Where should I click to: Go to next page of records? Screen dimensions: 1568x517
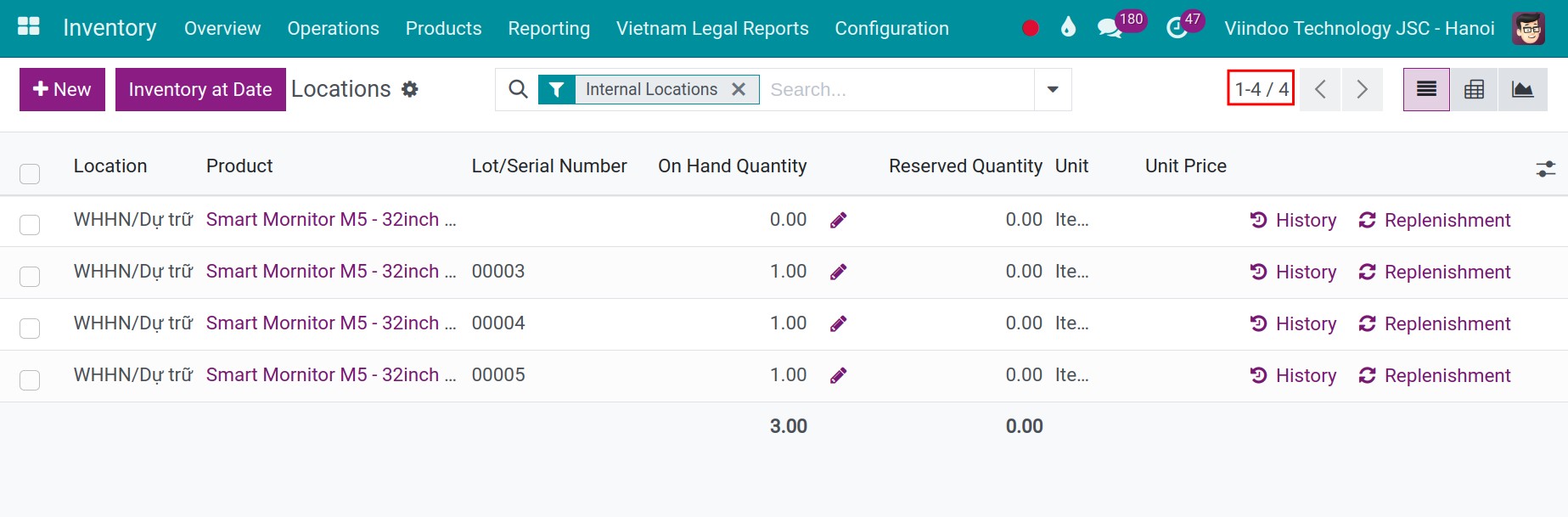click(x=1362, y=89)
